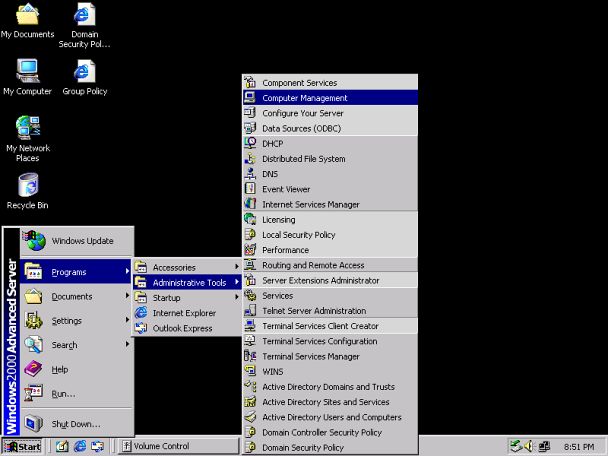The width and height of the screenshot is (608, 456).
Task: Expand the Startup submenu arrow
Action: [237, 297]
